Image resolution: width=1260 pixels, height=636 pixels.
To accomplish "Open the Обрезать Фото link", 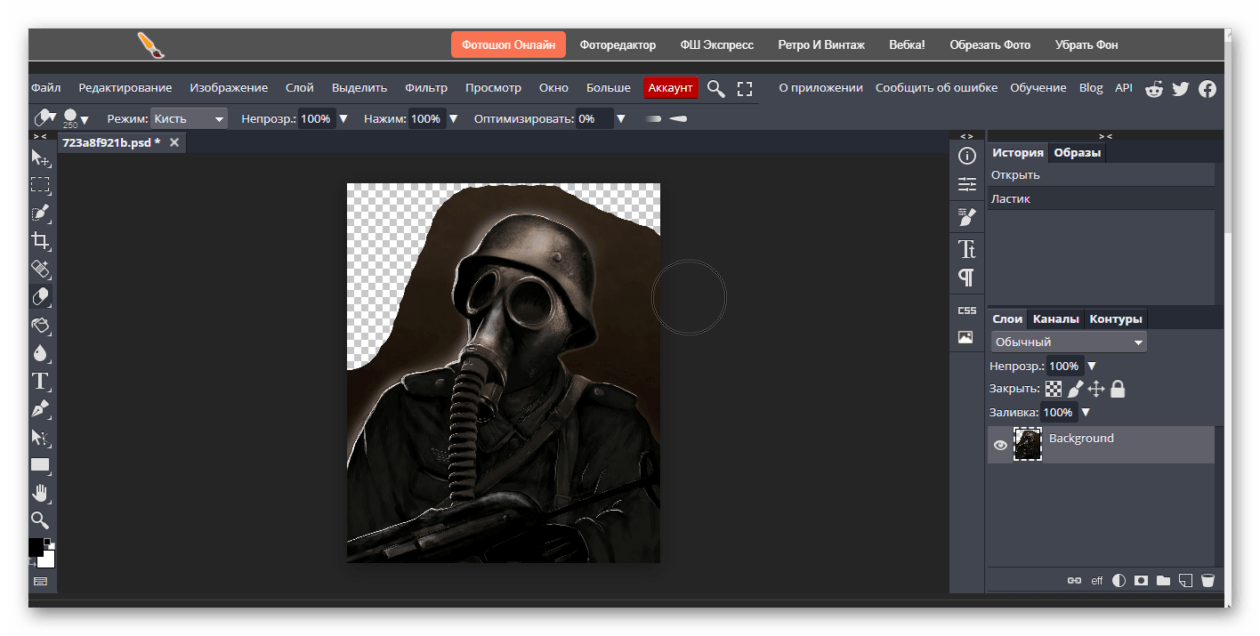I will coord(990,45).
